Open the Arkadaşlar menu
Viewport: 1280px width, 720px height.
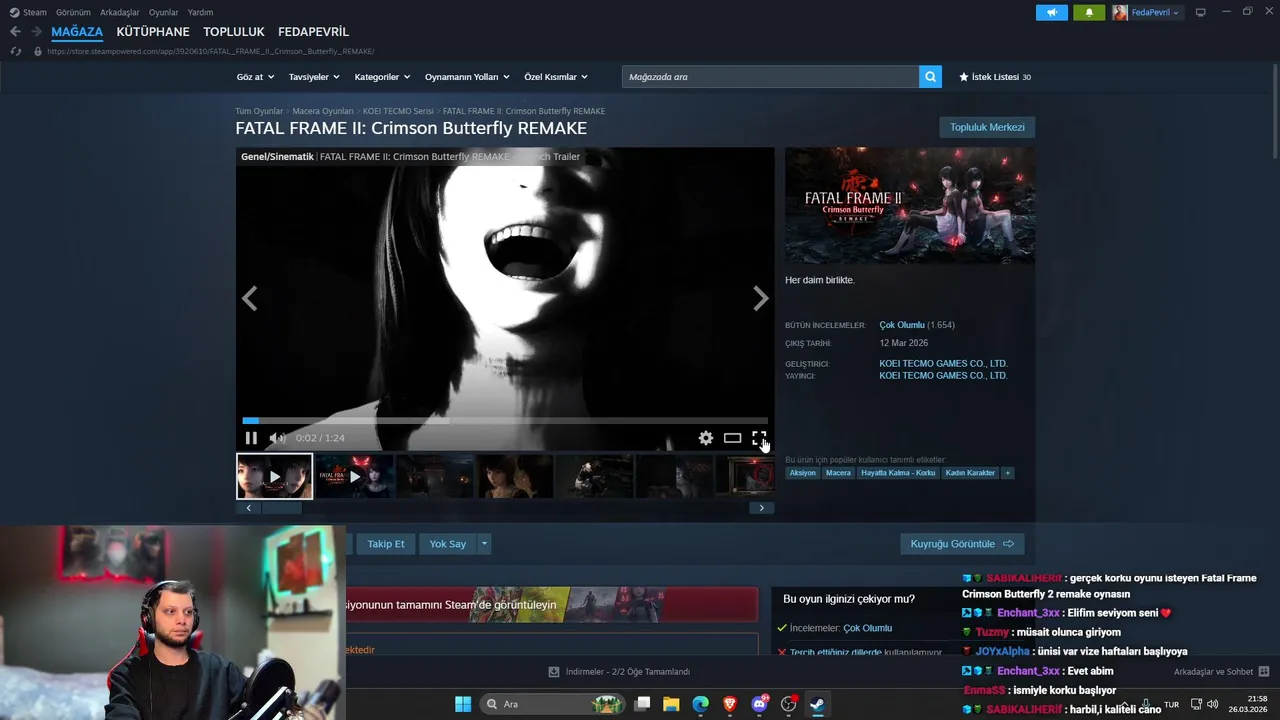tap(120, 12)
